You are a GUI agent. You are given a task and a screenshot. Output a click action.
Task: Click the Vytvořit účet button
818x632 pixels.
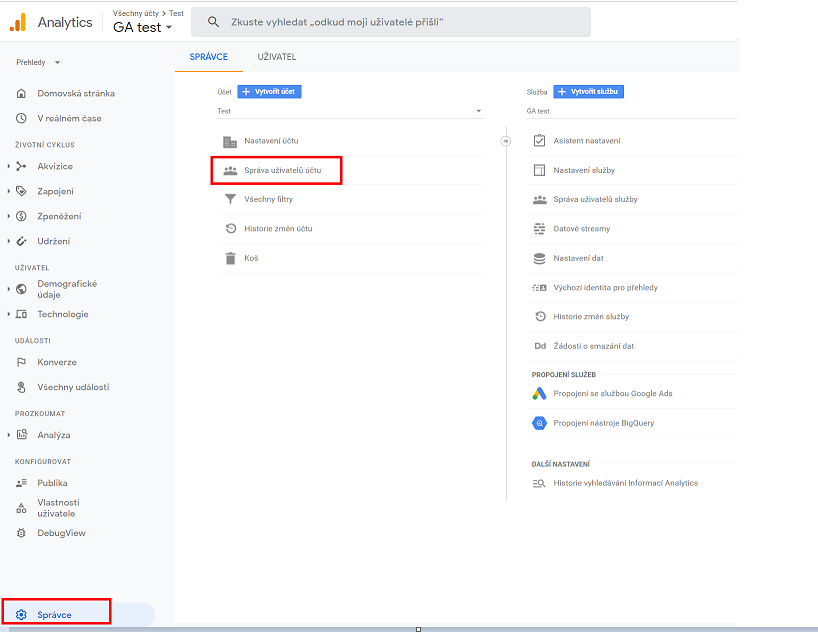click(269, 92)
